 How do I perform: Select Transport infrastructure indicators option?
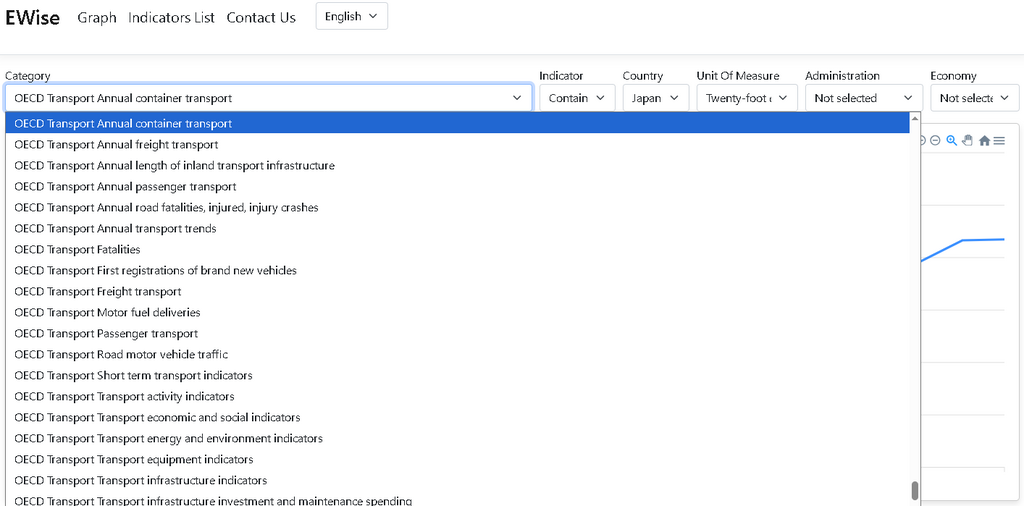457,480
